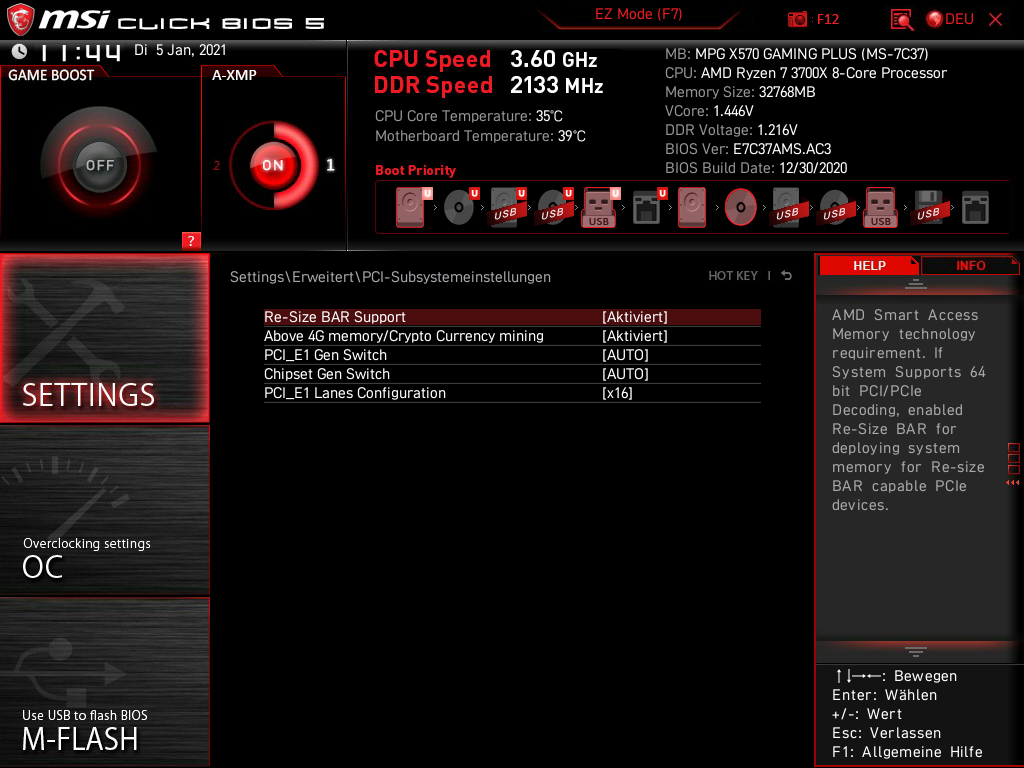Select the Re-Size BAR Support row label
Viewport: 1024px width, 768px height.
[334, 317]
